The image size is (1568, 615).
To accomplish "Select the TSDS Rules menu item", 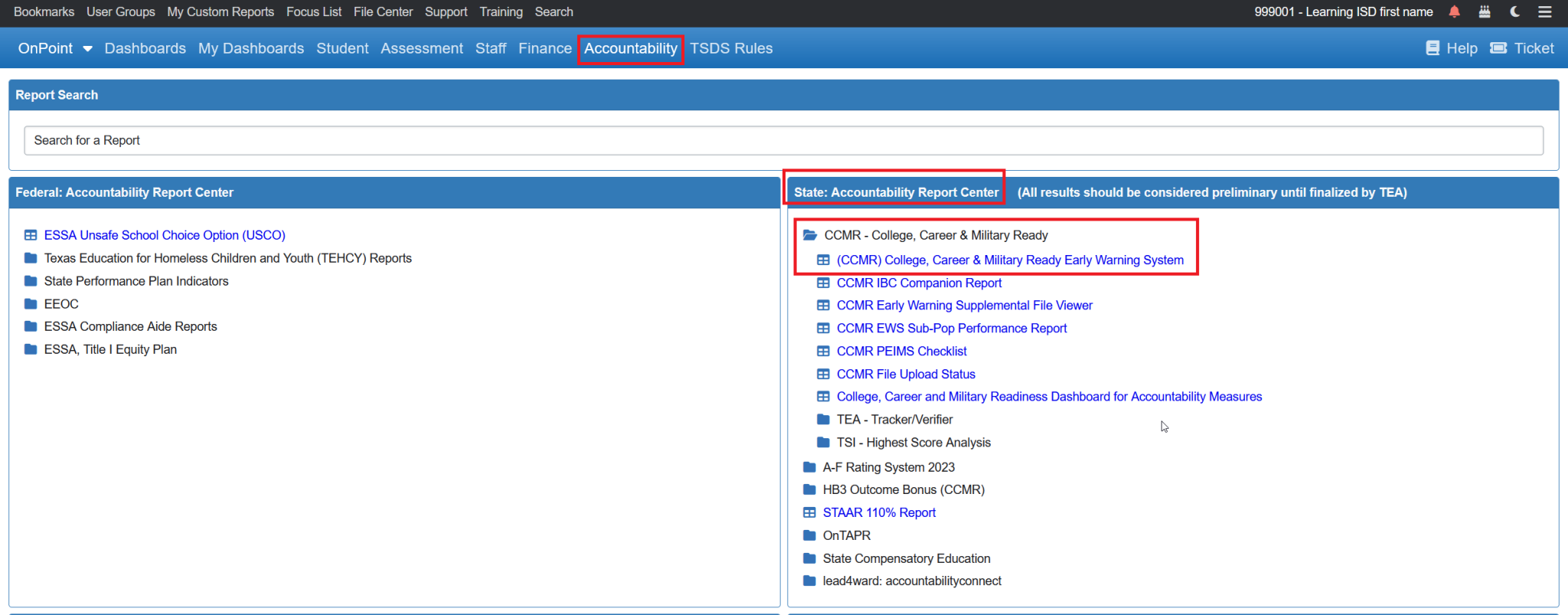I will pos(731,48).
